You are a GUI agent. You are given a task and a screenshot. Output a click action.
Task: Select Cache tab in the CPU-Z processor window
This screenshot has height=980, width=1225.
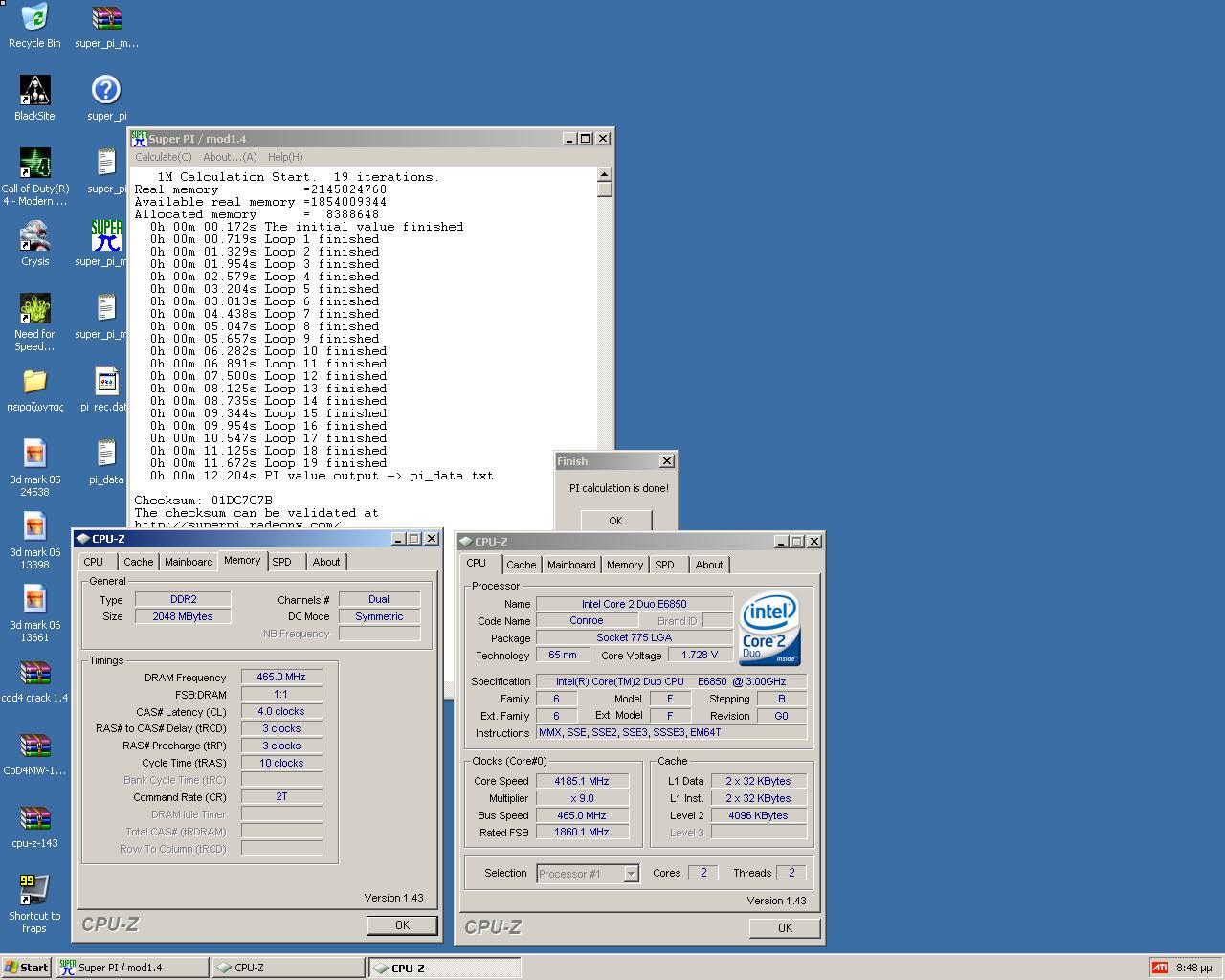(x=521, y=565)
